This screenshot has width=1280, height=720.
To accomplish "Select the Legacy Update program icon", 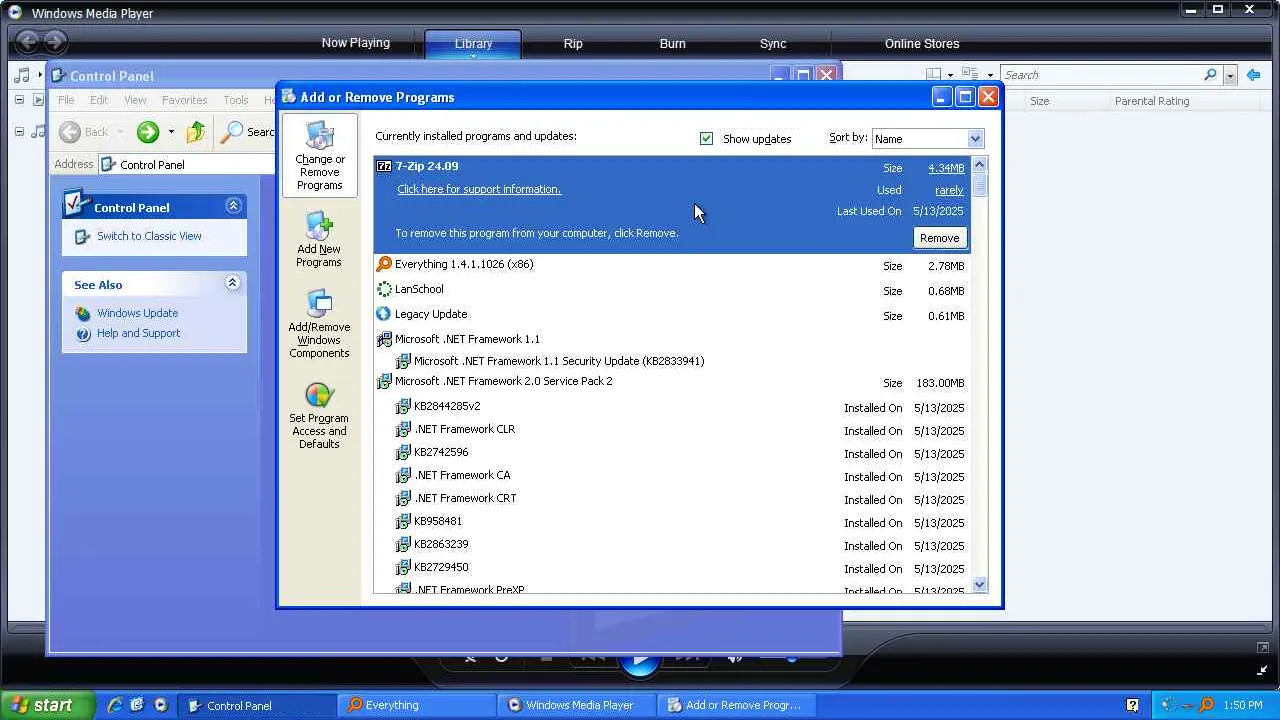I will click(x=384, y=314).
